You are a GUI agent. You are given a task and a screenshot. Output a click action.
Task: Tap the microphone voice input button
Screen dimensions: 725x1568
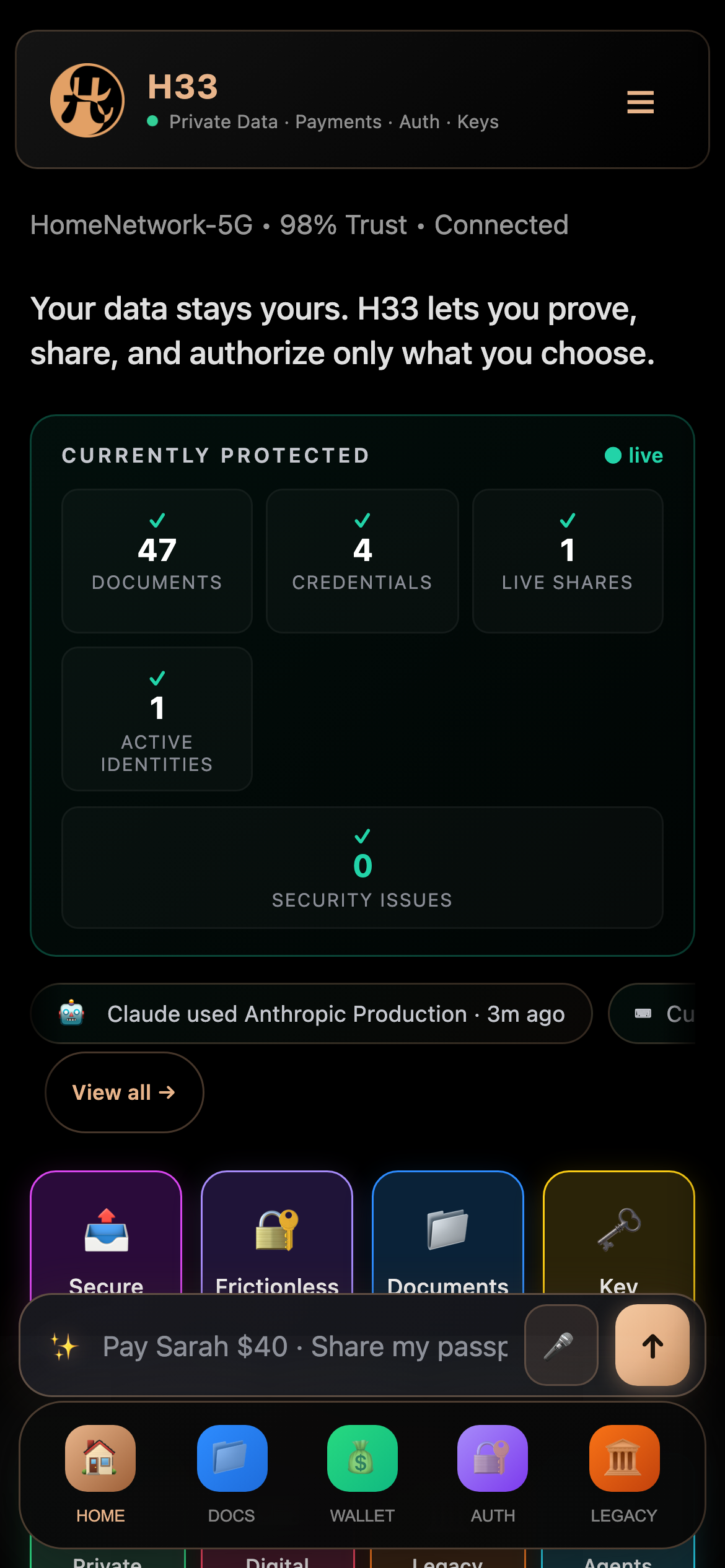click(x=561, y=1345)
